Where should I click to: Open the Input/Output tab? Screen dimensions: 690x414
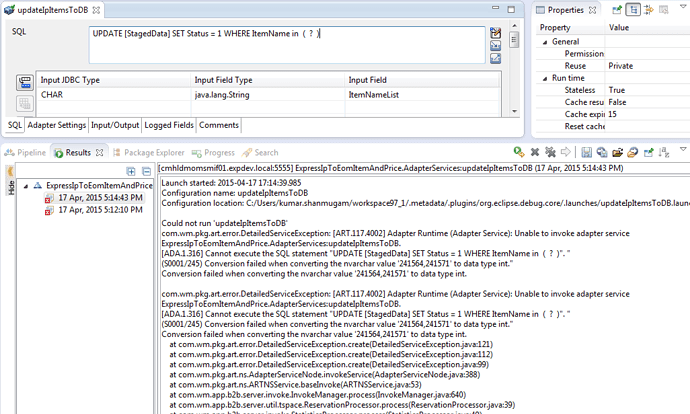click(x=115, y=125)
